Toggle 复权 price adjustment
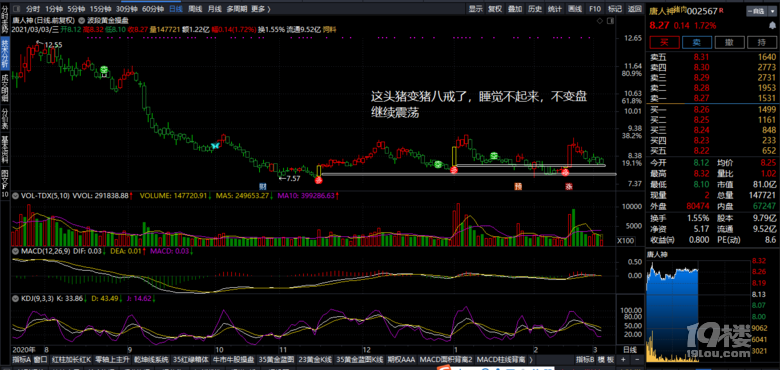Screen dimensions: 780x370 495,9
